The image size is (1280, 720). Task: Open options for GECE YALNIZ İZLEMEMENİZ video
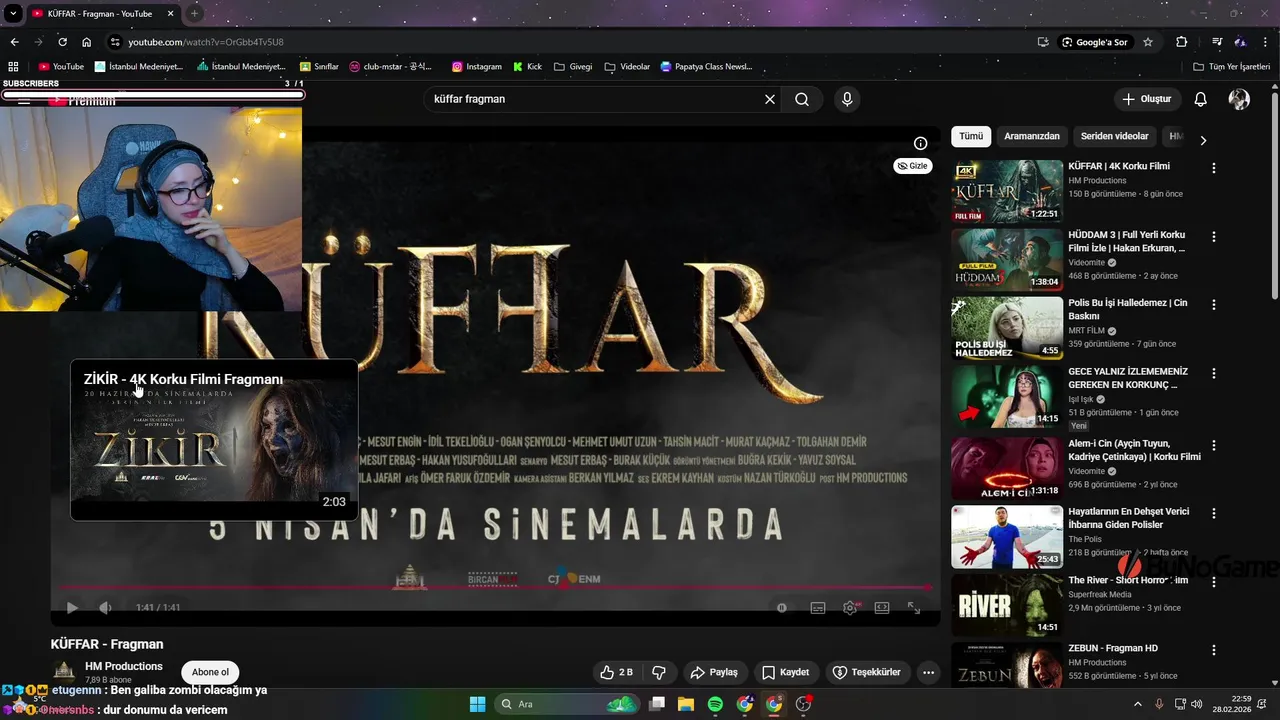pyautogui.click(x=1214, y=373)
